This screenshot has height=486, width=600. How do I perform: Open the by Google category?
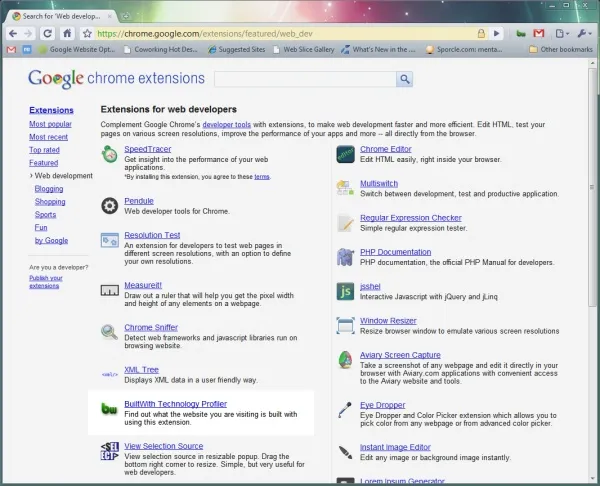click(51, 241)
